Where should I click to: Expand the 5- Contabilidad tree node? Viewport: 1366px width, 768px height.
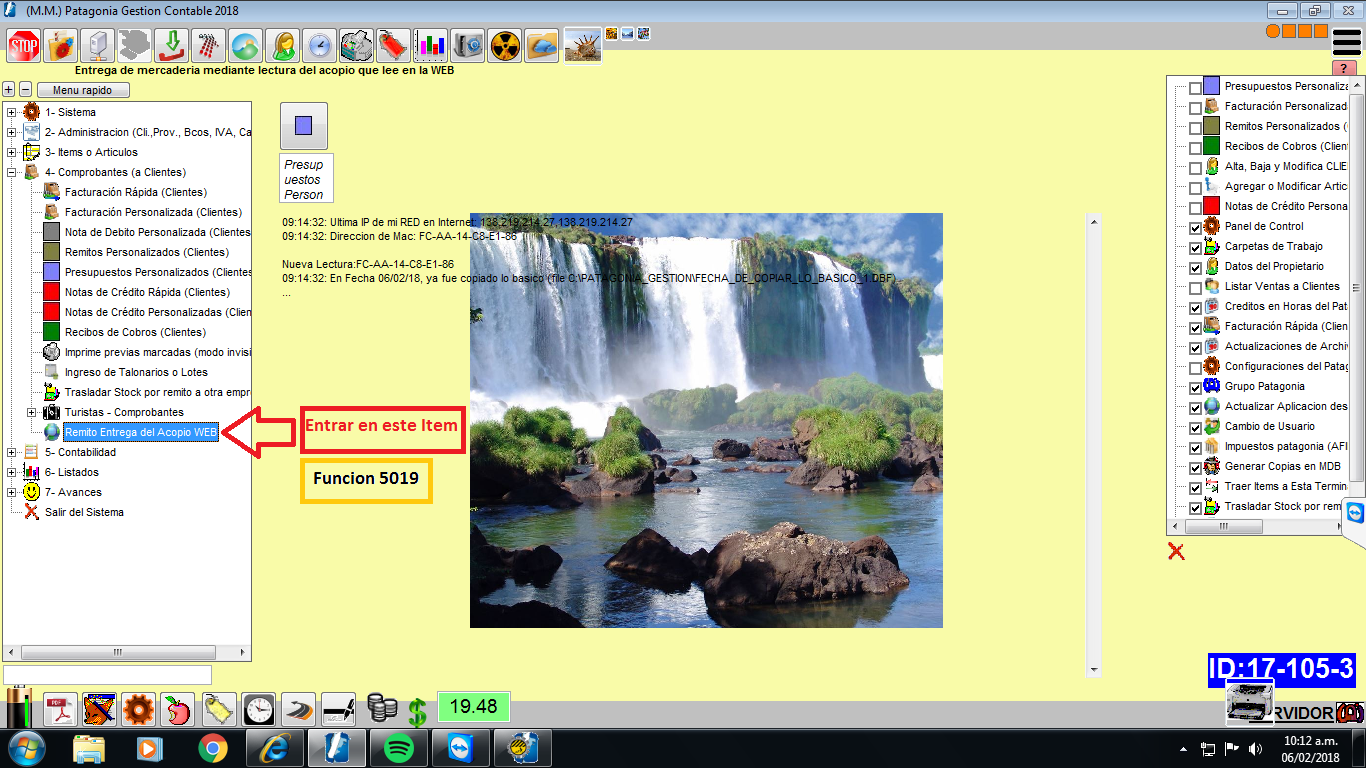pos(12,452)
